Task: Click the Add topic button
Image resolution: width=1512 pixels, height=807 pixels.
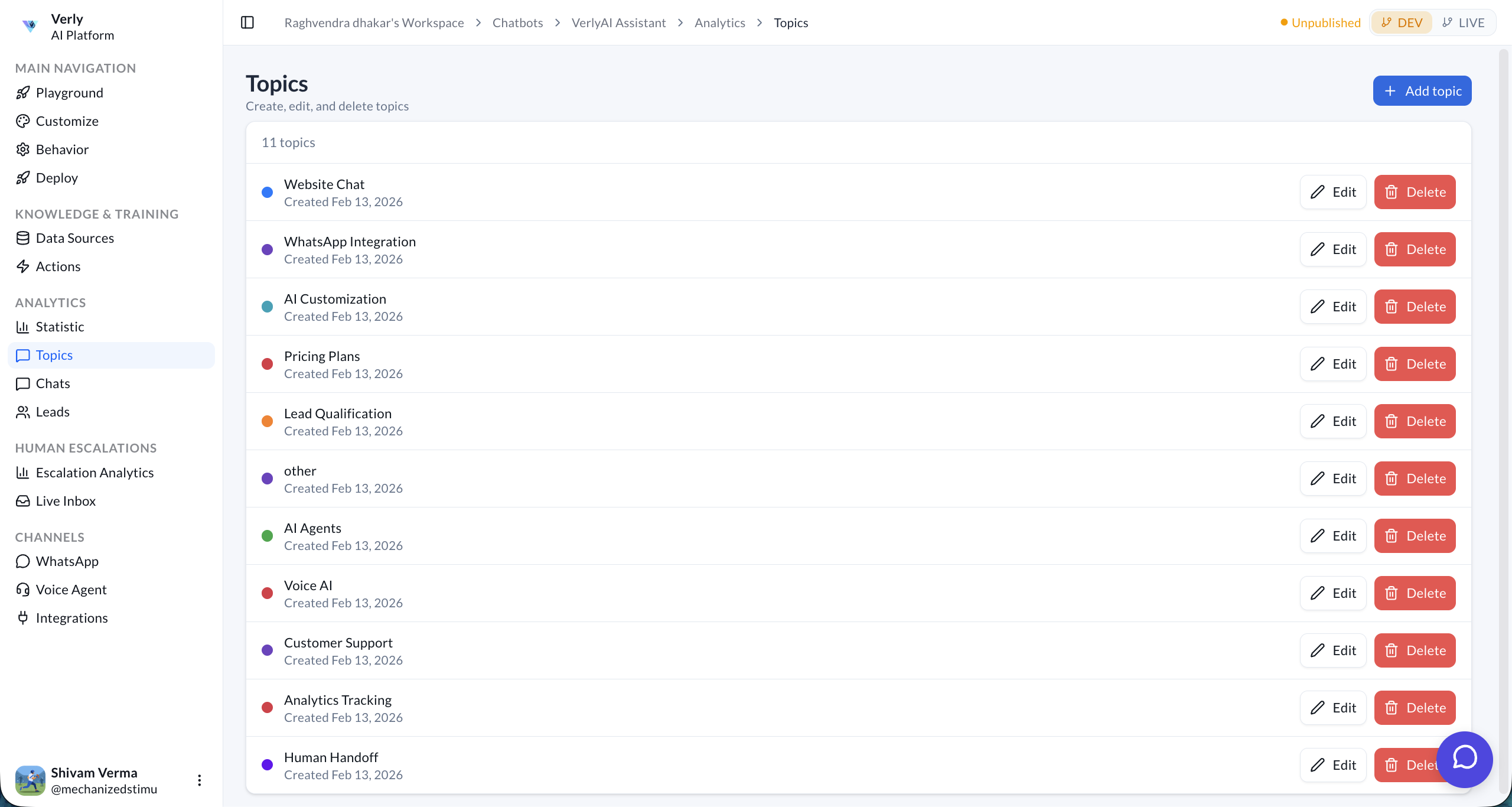Action: click(1422, 90)
